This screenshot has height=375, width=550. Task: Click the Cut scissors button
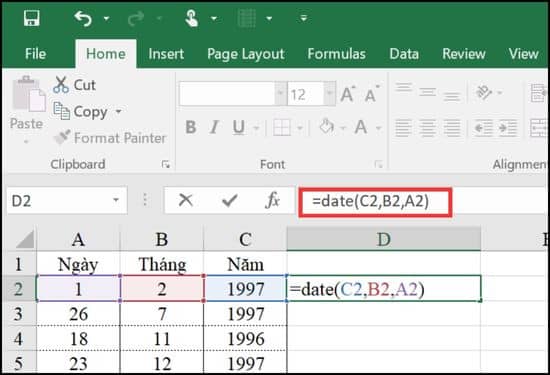pyautogui.click(x=74, y=85)
